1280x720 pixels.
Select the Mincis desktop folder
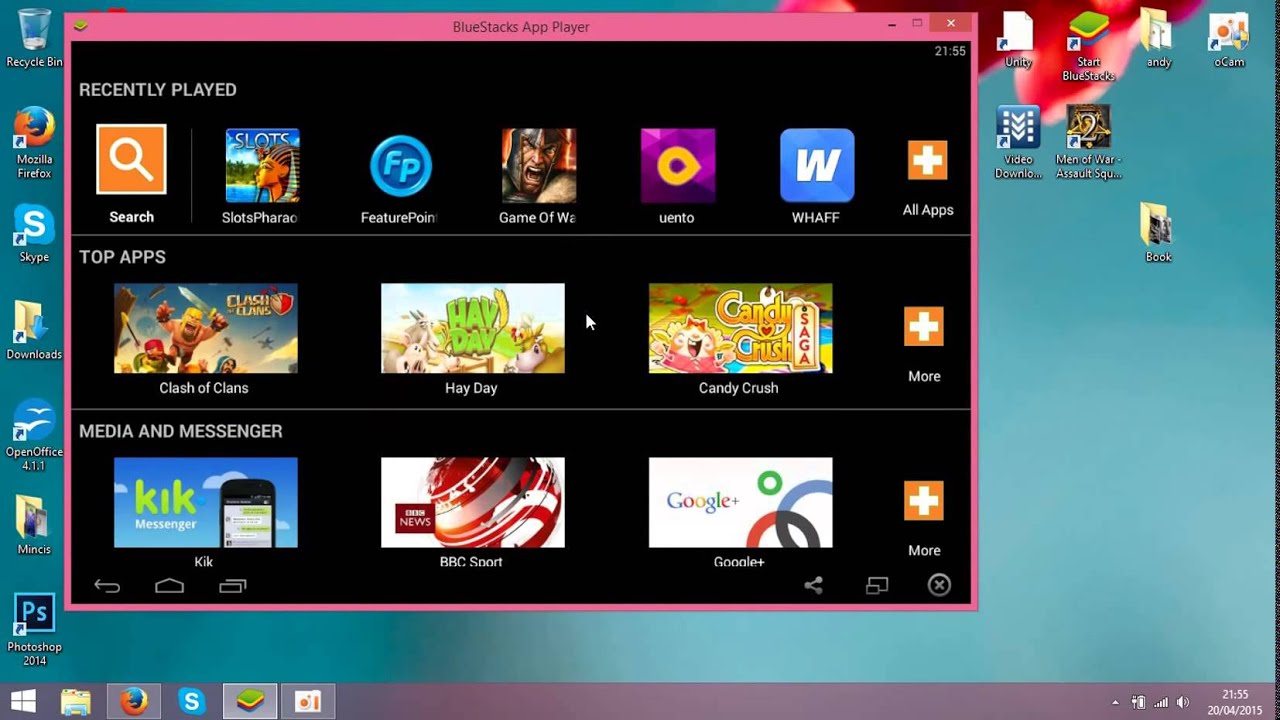[34, 525]
